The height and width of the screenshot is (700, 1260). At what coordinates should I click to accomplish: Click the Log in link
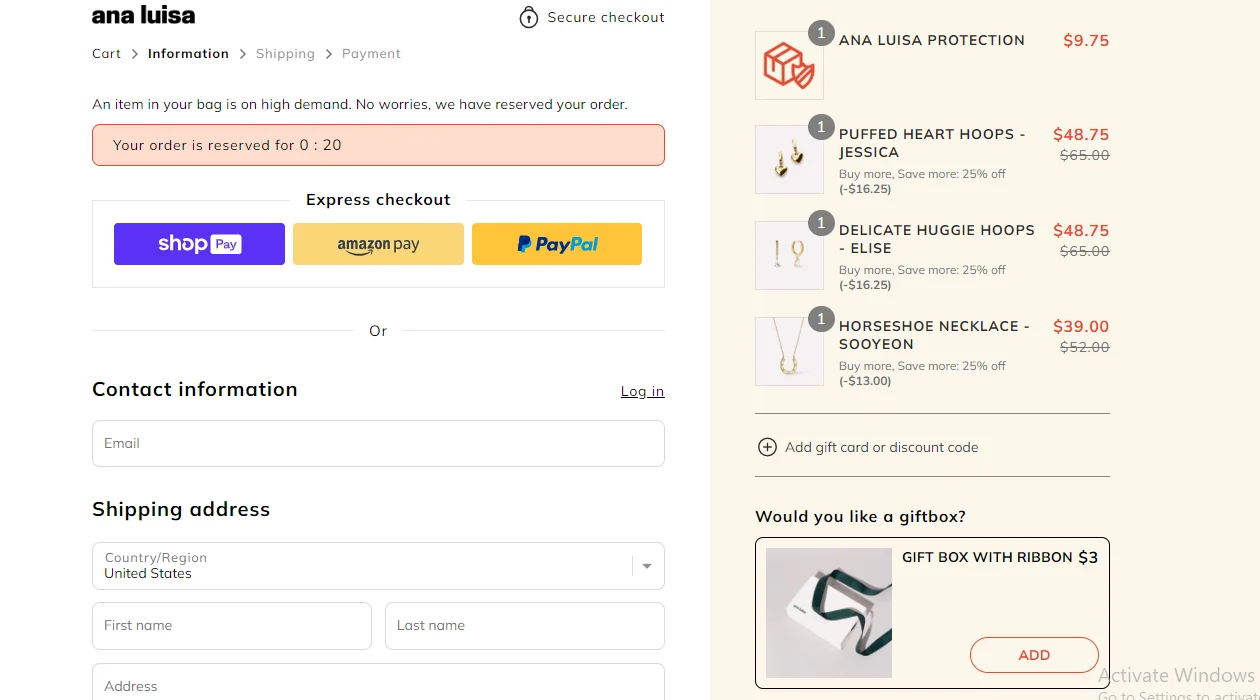(x=642, y=391)
